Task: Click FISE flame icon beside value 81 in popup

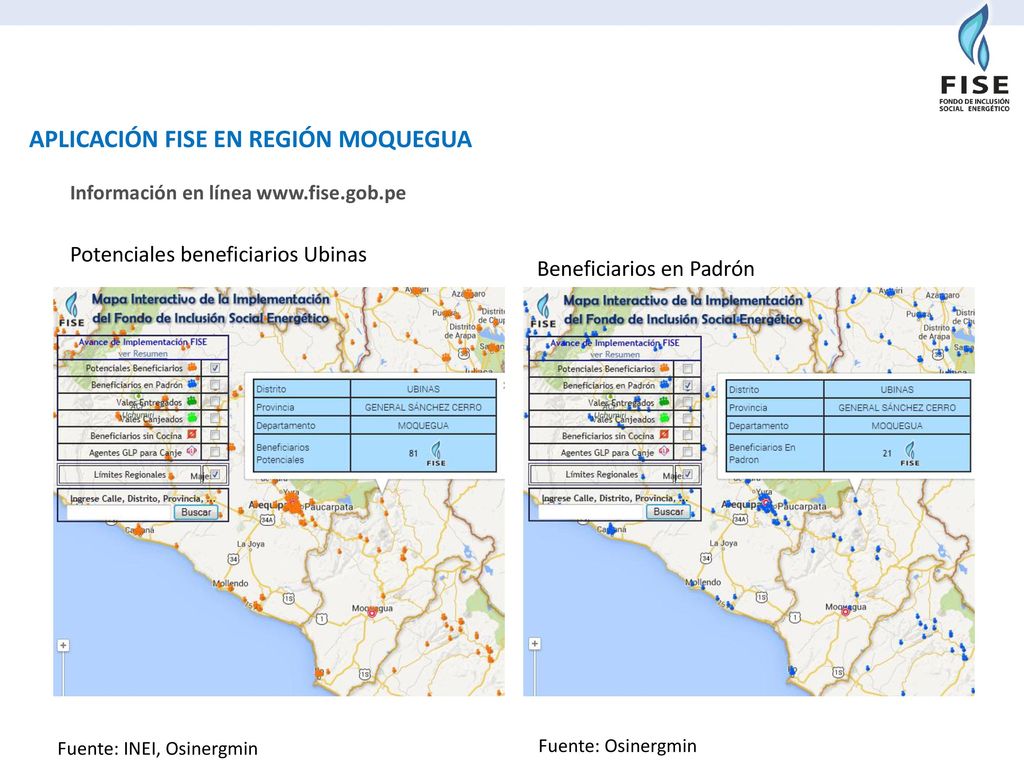Action: tap(436, 454)
